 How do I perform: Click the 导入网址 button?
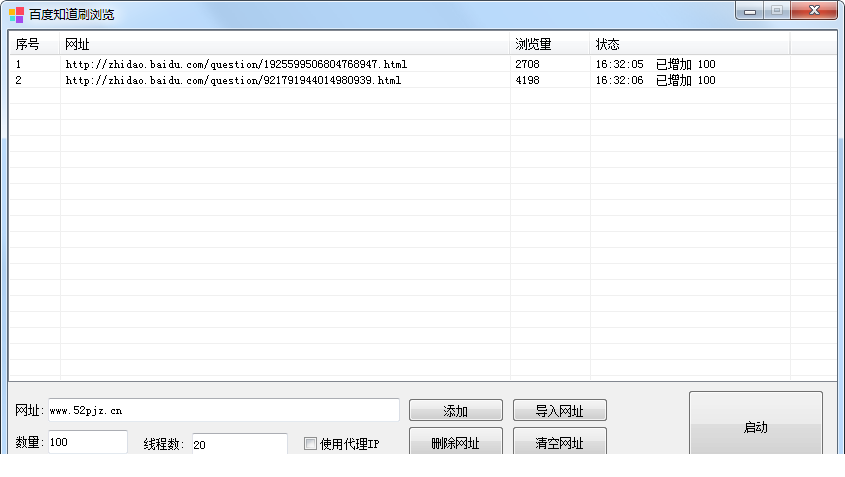pos(559,411)
